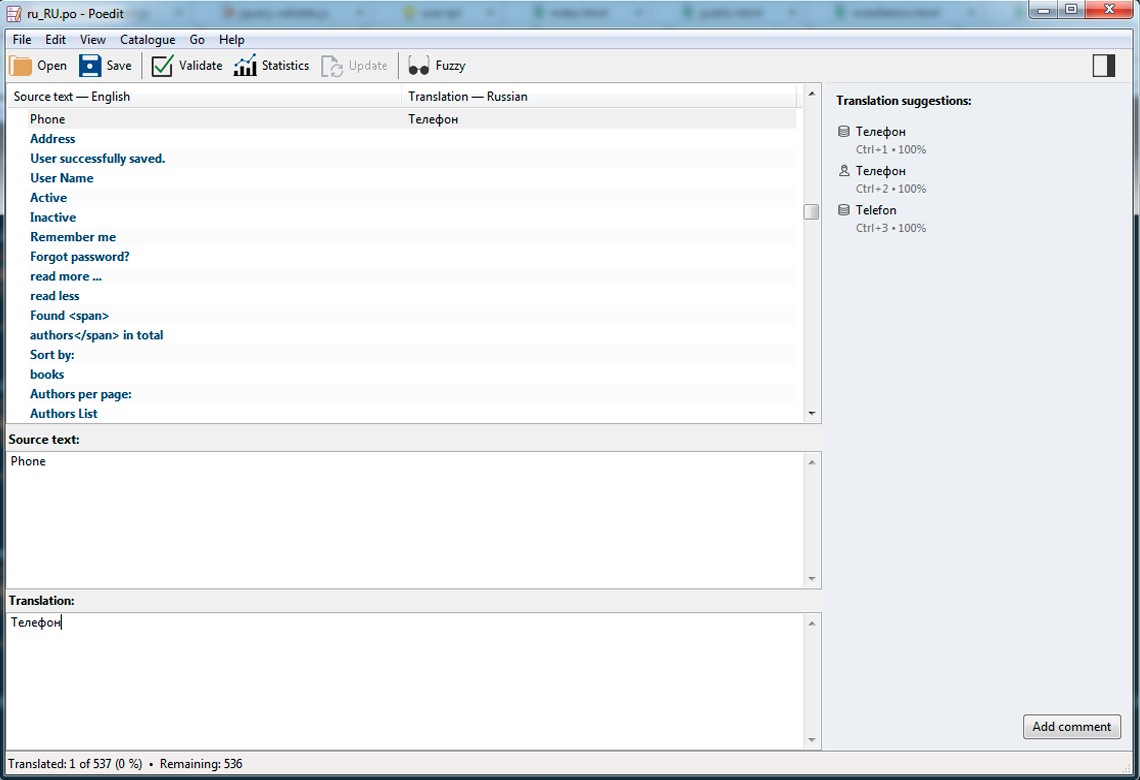Click the Validate checkmark icon
This screenshot has height=780, width=1140.
tap(163, 66)
